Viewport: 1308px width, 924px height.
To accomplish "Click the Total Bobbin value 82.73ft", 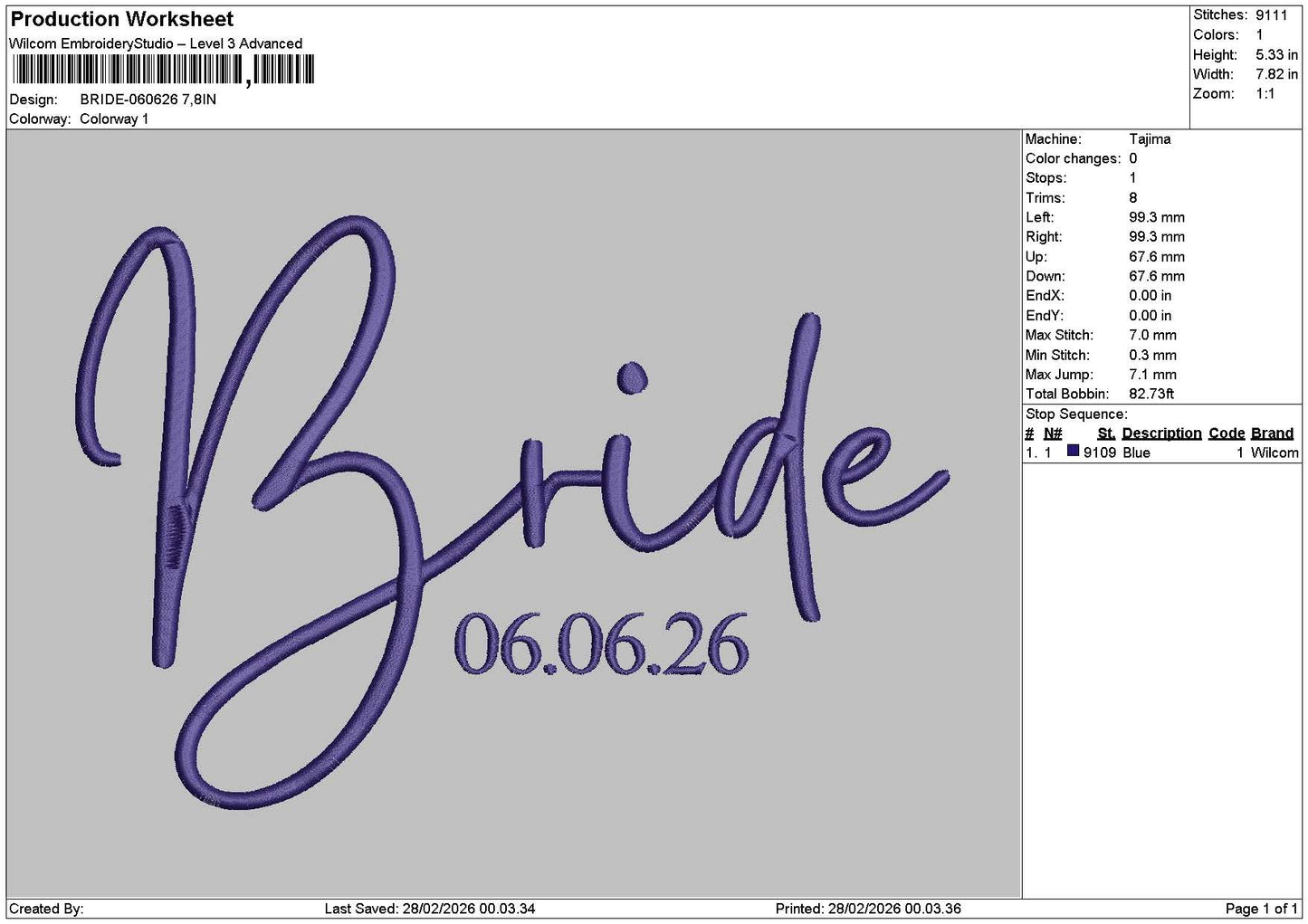I will pos(1151,395).
